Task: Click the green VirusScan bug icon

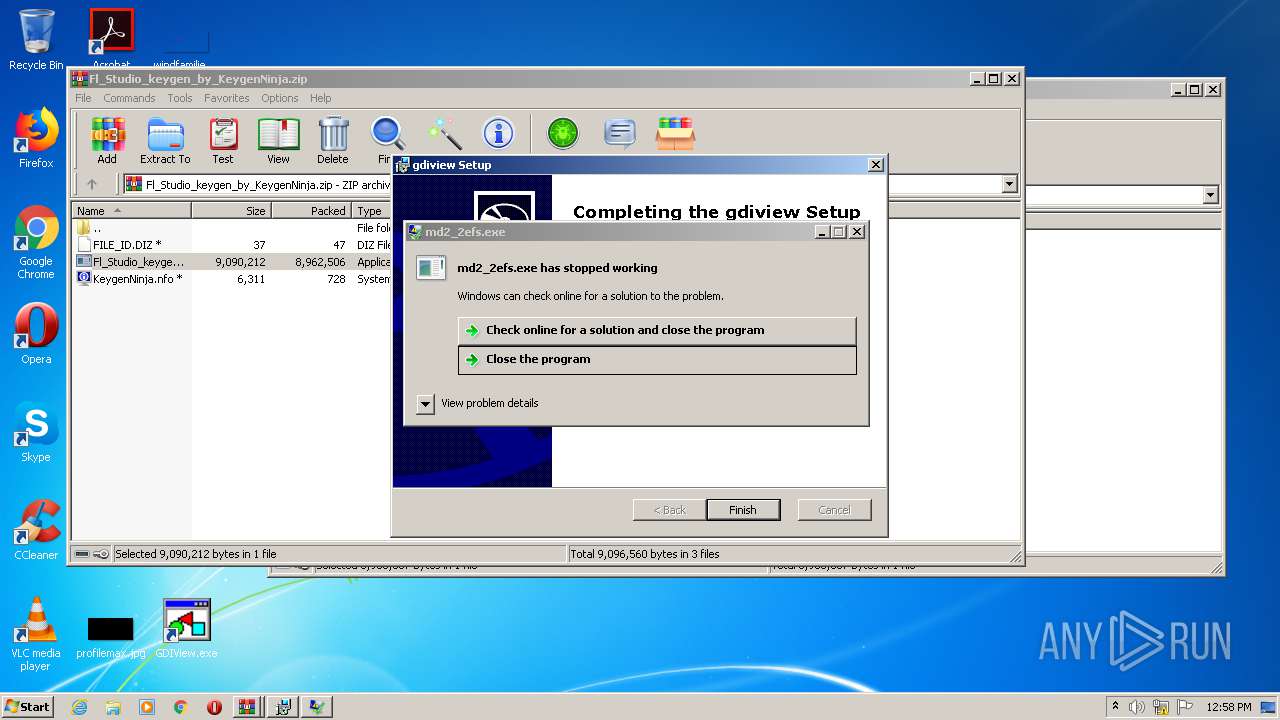Action: click(x=563, y=133)
